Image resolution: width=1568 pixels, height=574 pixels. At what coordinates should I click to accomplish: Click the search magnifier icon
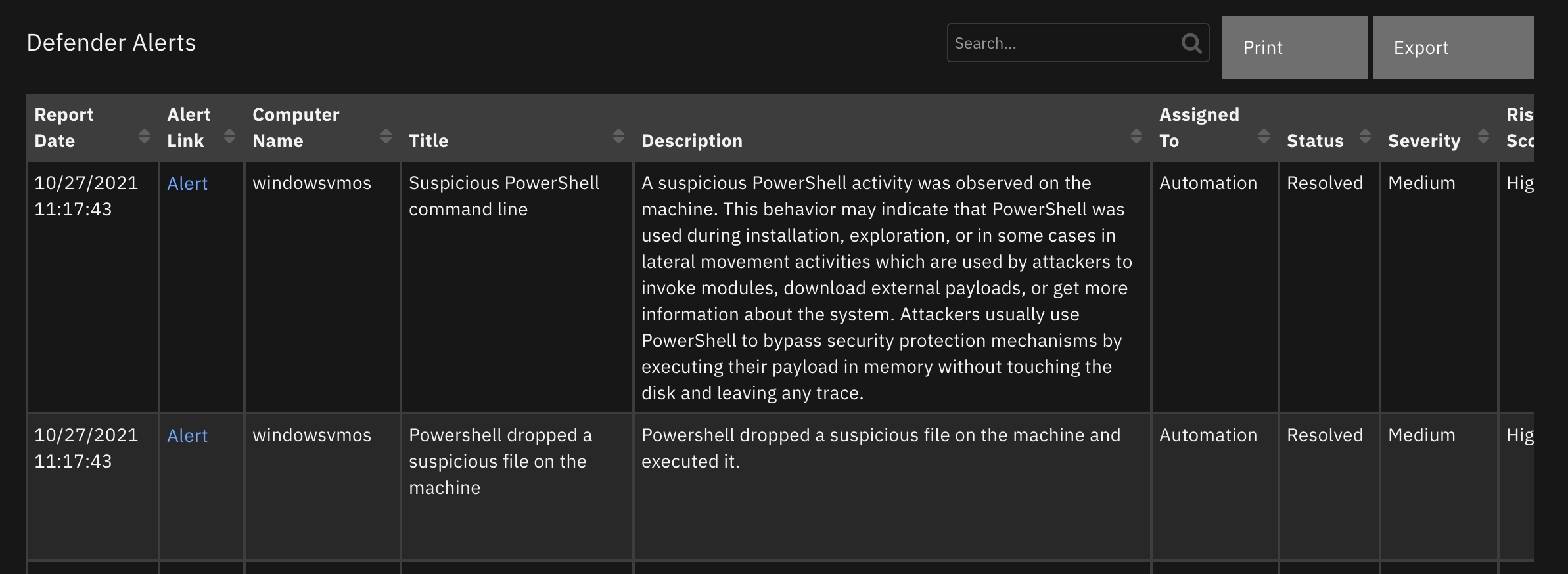pos(1191,43)
